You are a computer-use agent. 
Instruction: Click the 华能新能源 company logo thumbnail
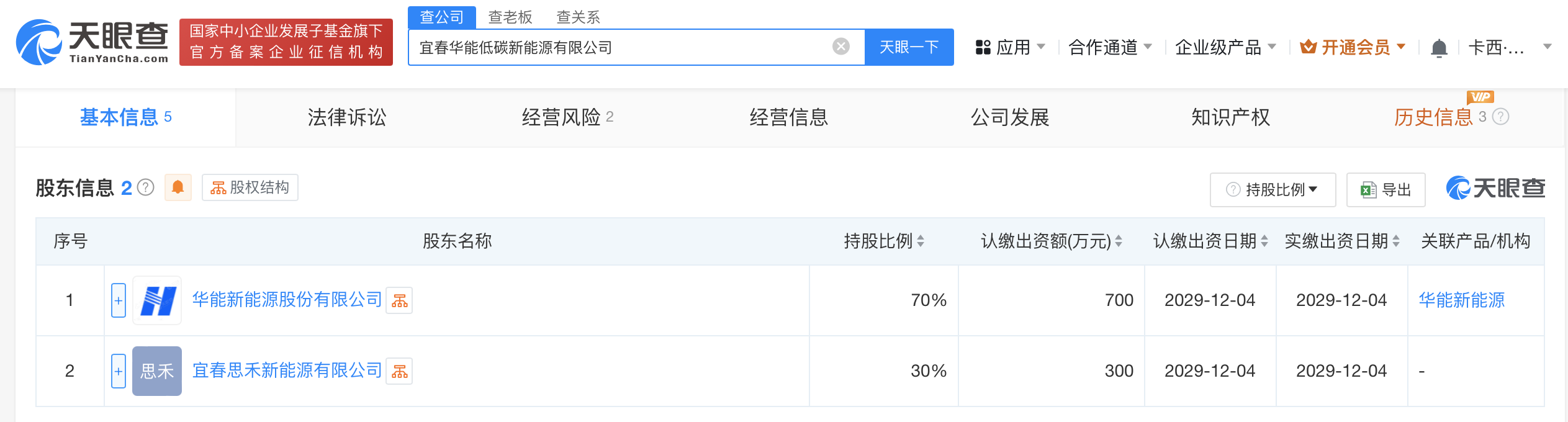(157, 300)
